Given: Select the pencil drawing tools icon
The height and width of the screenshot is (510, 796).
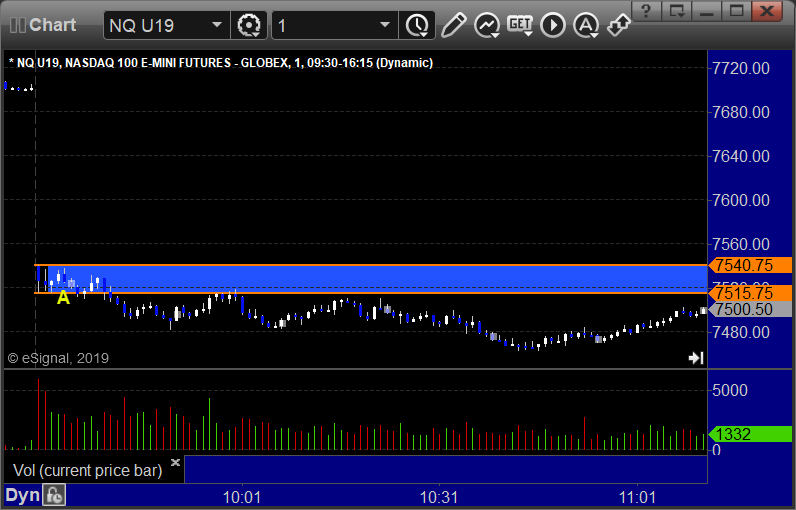Looking at the screenshot, I should 452,24.
